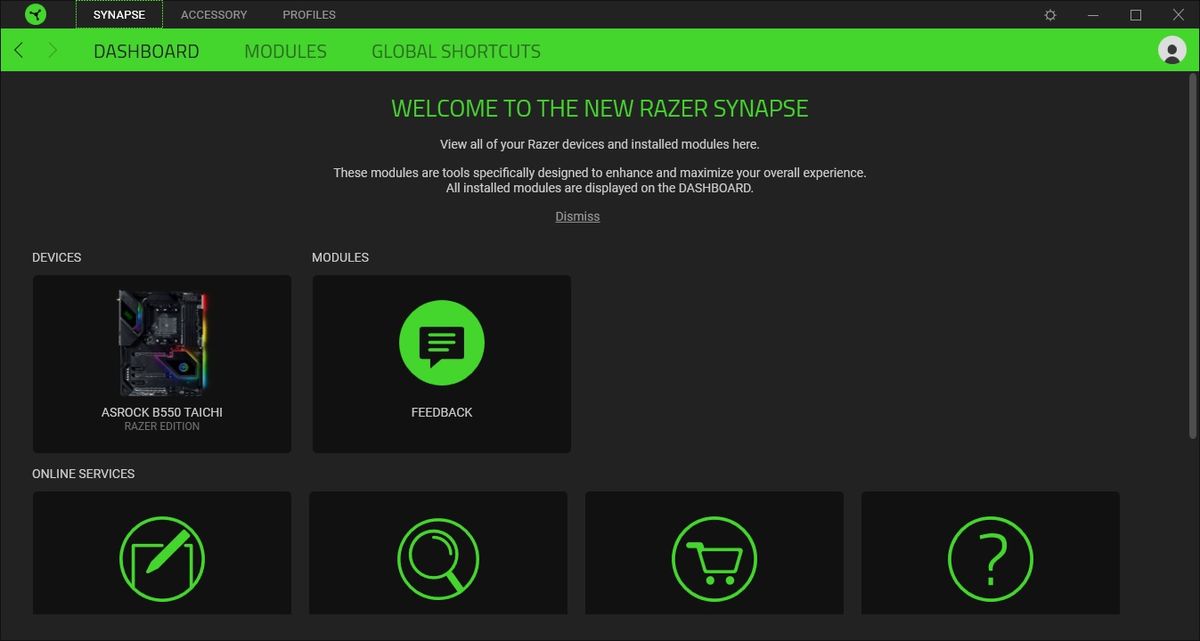Go forward with the right arrow

[52, 50]
